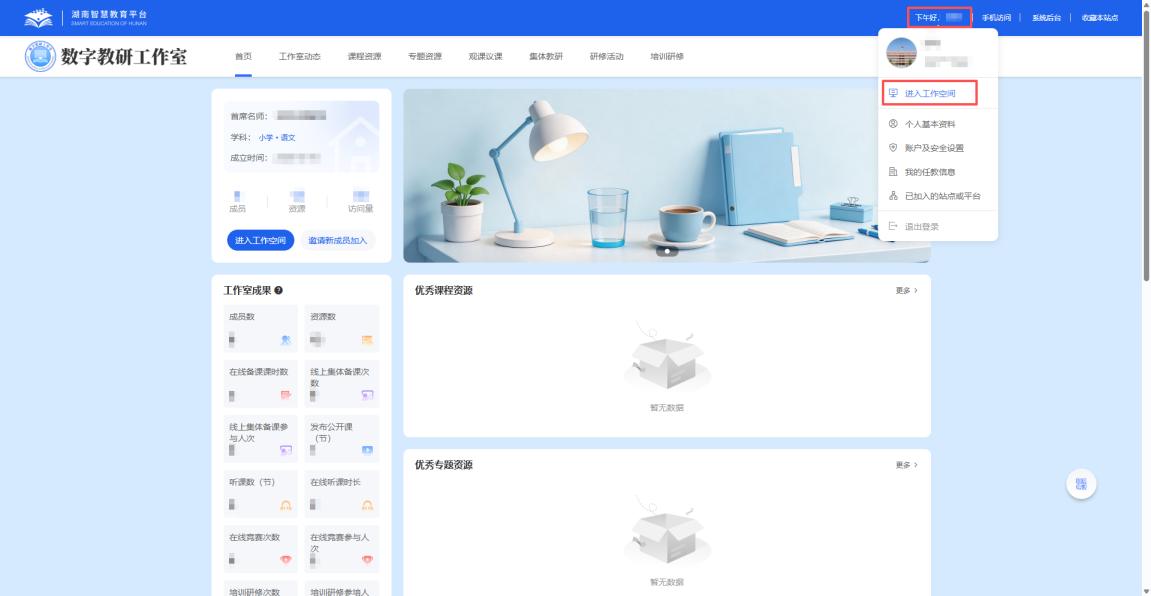Select the 集体教研 tab

(546, 57)
